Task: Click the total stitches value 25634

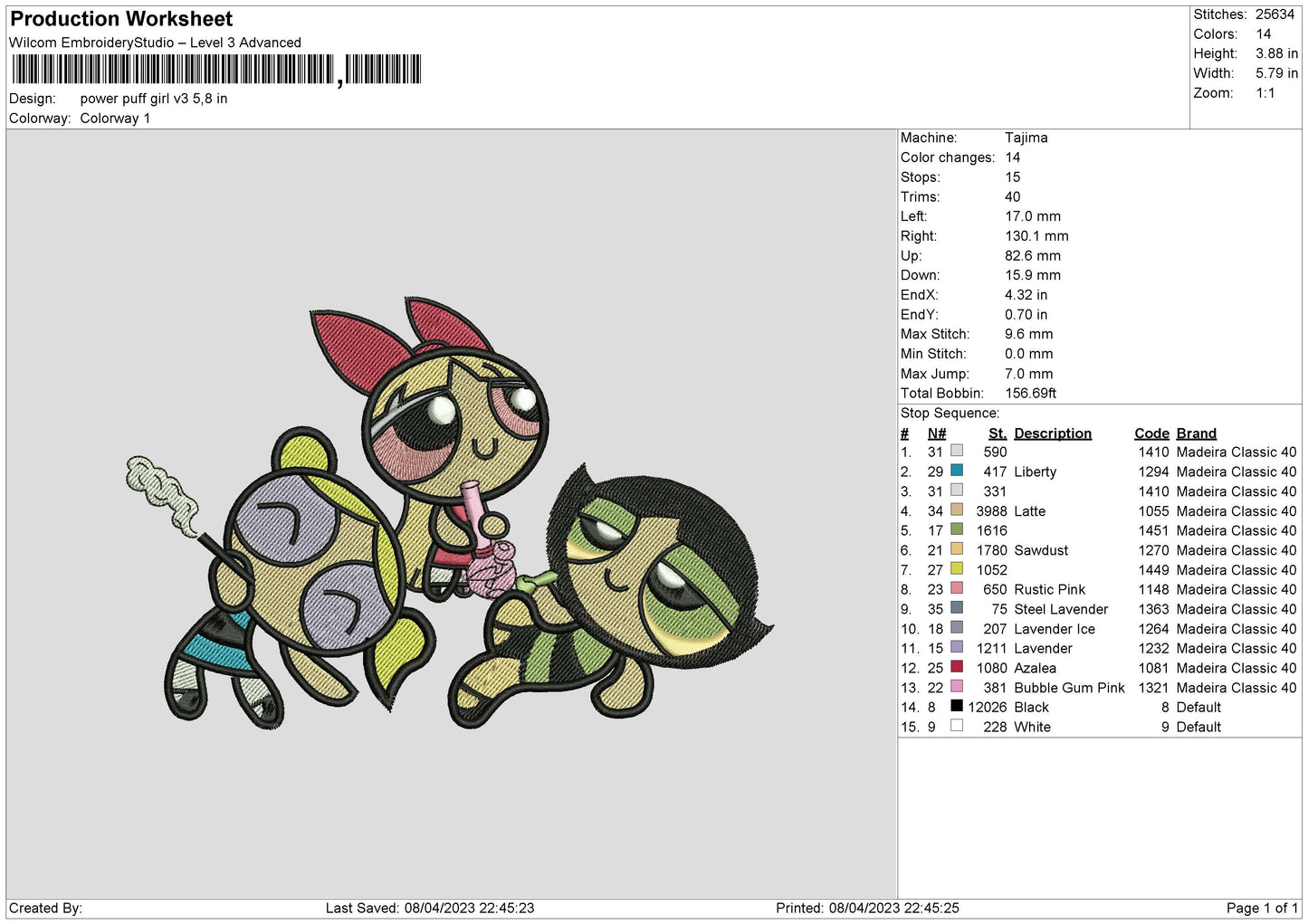Action: pyautogui.click(x=1275, y=14)
